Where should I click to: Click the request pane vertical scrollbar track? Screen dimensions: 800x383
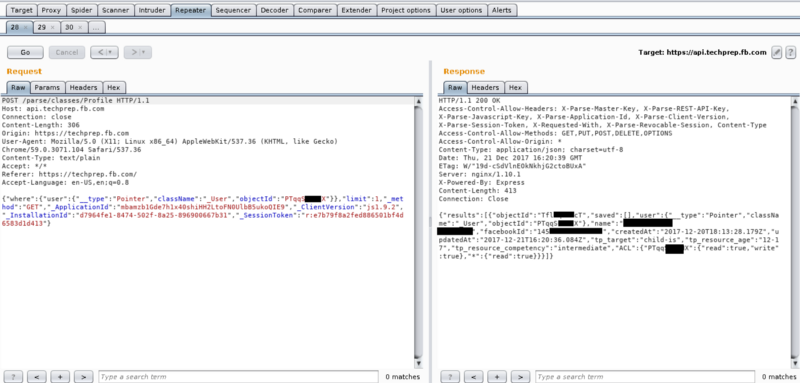(x=419, y=232)
